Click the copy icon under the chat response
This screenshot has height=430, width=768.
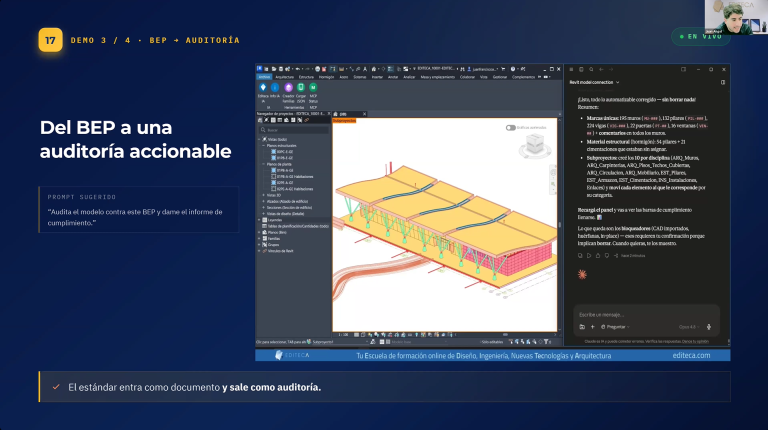(580, 256)
